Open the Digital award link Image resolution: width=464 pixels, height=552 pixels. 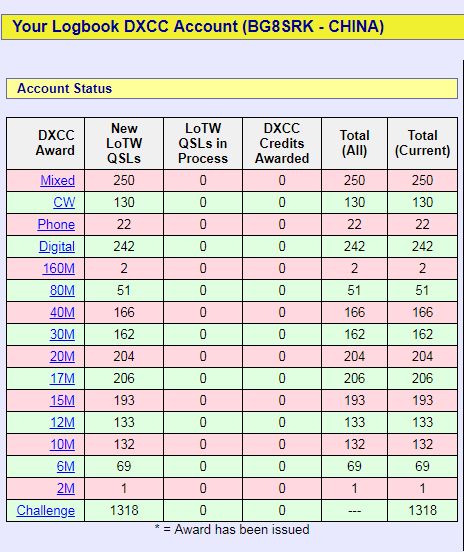[57, 246]
